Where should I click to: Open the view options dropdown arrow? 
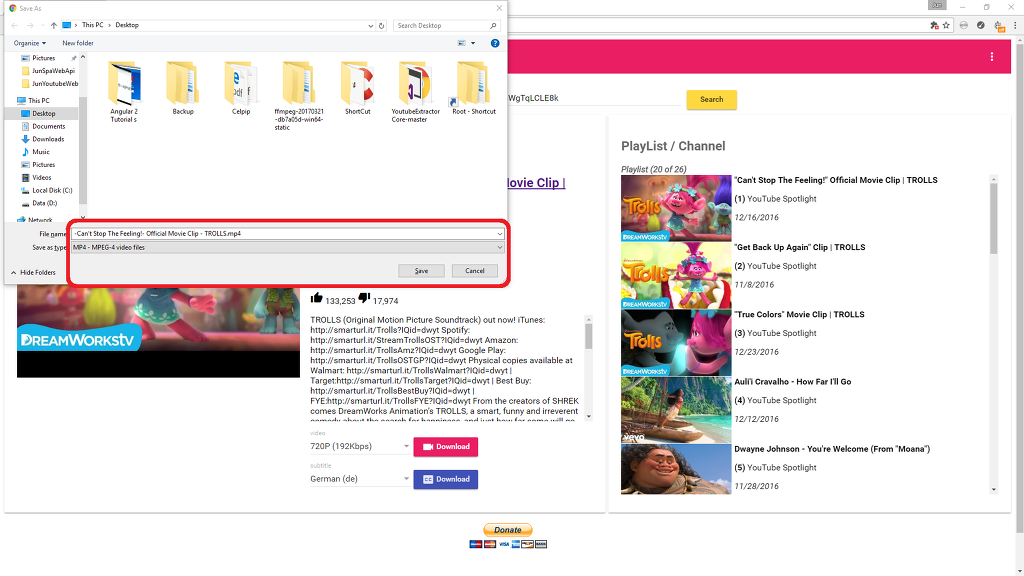tap(473, 43)
